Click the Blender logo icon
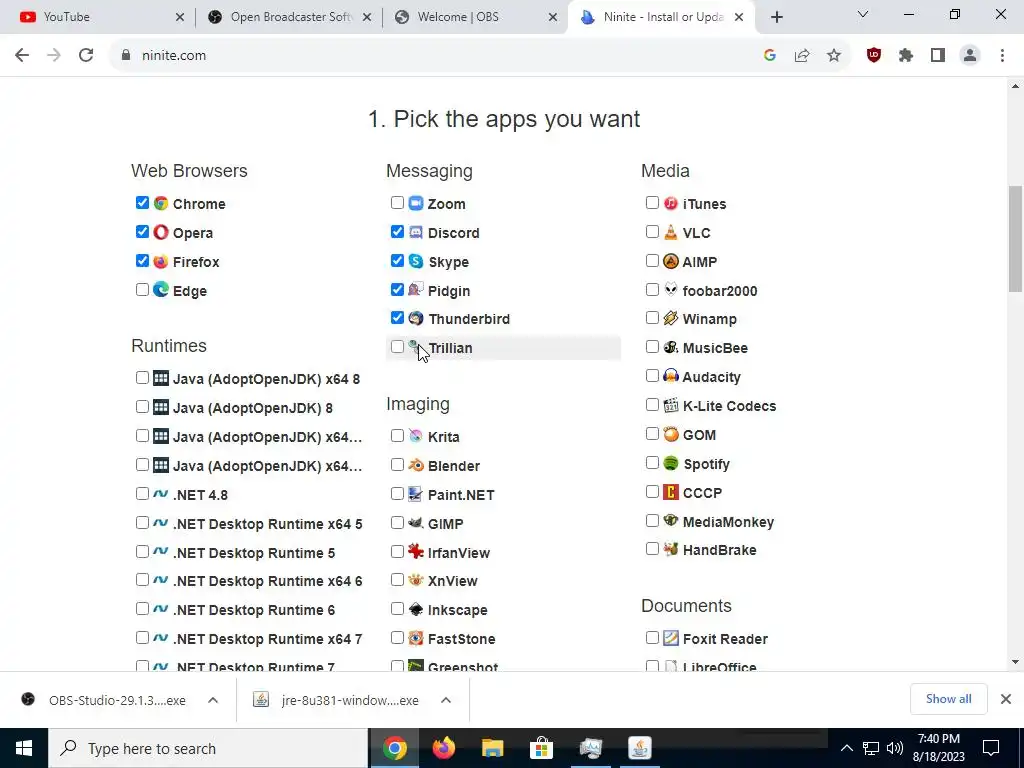This screenshot has height=768, width=1024. (416, 465)
